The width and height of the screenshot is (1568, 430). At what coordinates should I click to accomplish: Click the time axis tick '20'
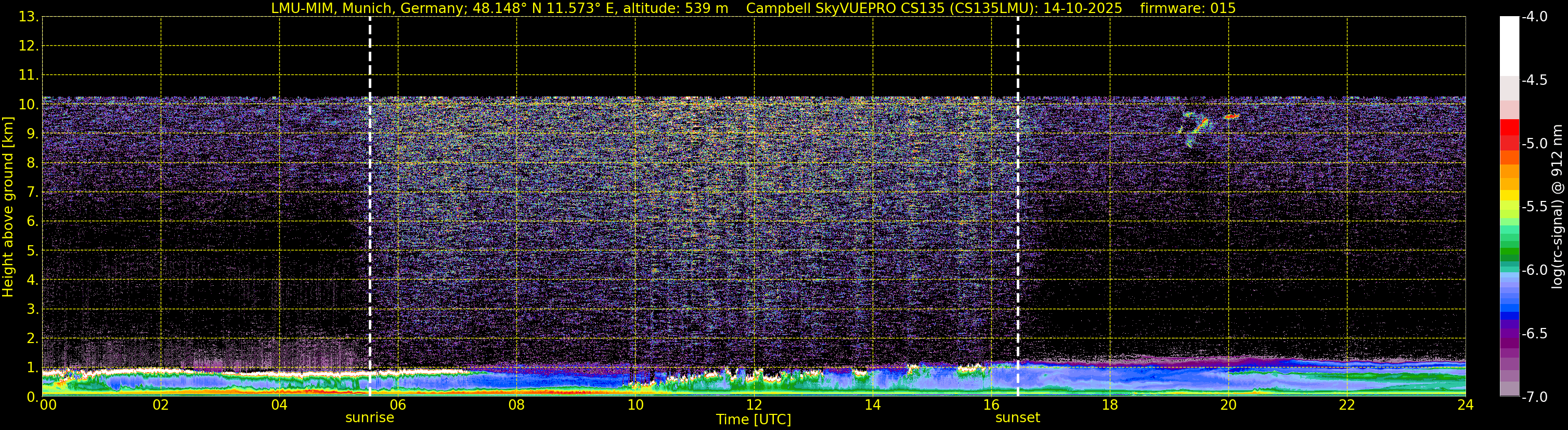[x=1228, y=405]
